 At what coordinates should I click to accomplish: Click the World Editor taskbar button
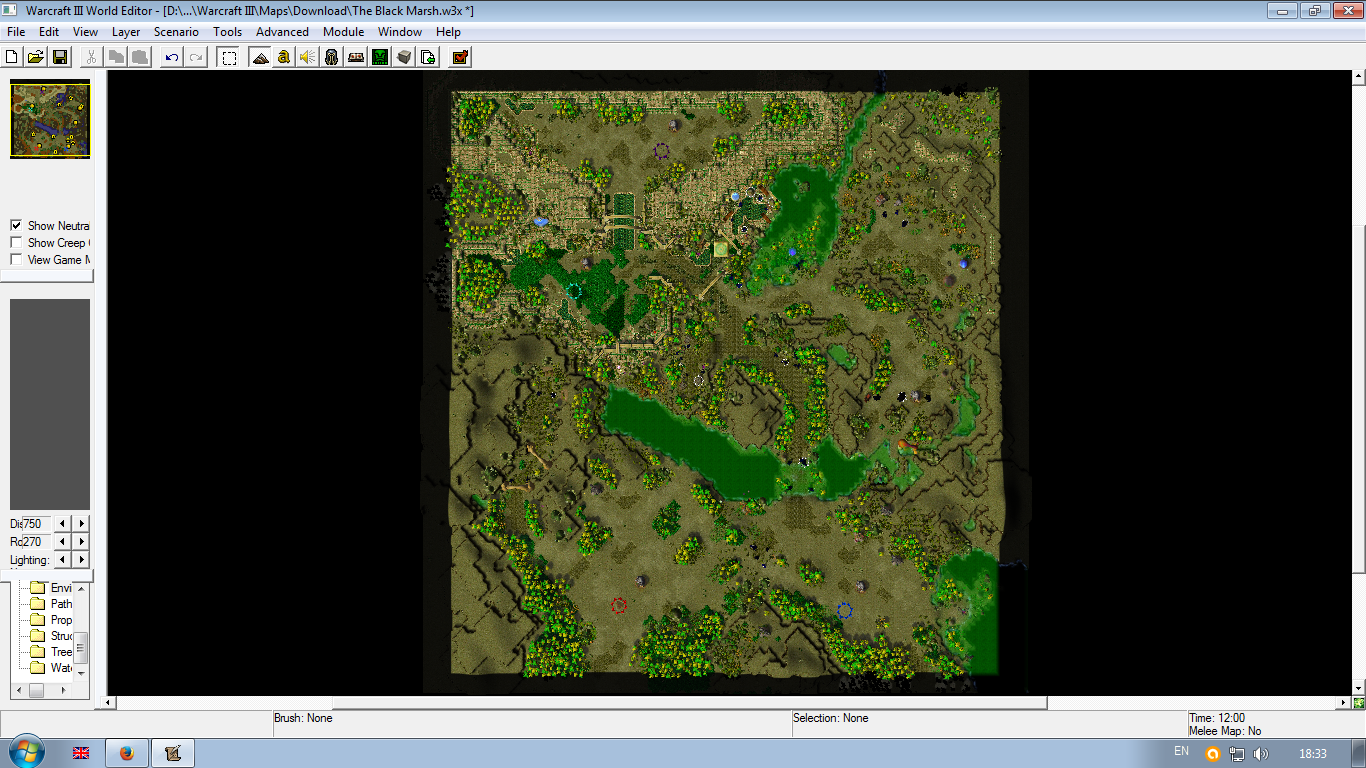point(173,753)
